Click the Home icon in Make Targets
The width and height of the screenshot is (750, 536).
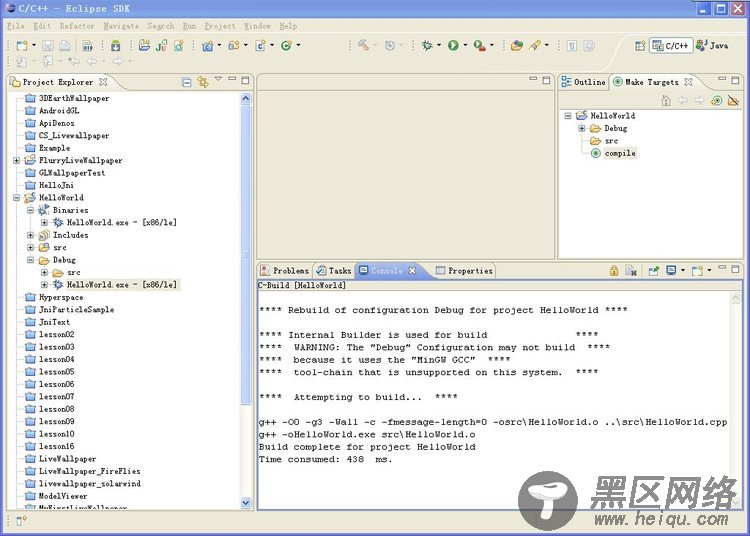[666, 100]
